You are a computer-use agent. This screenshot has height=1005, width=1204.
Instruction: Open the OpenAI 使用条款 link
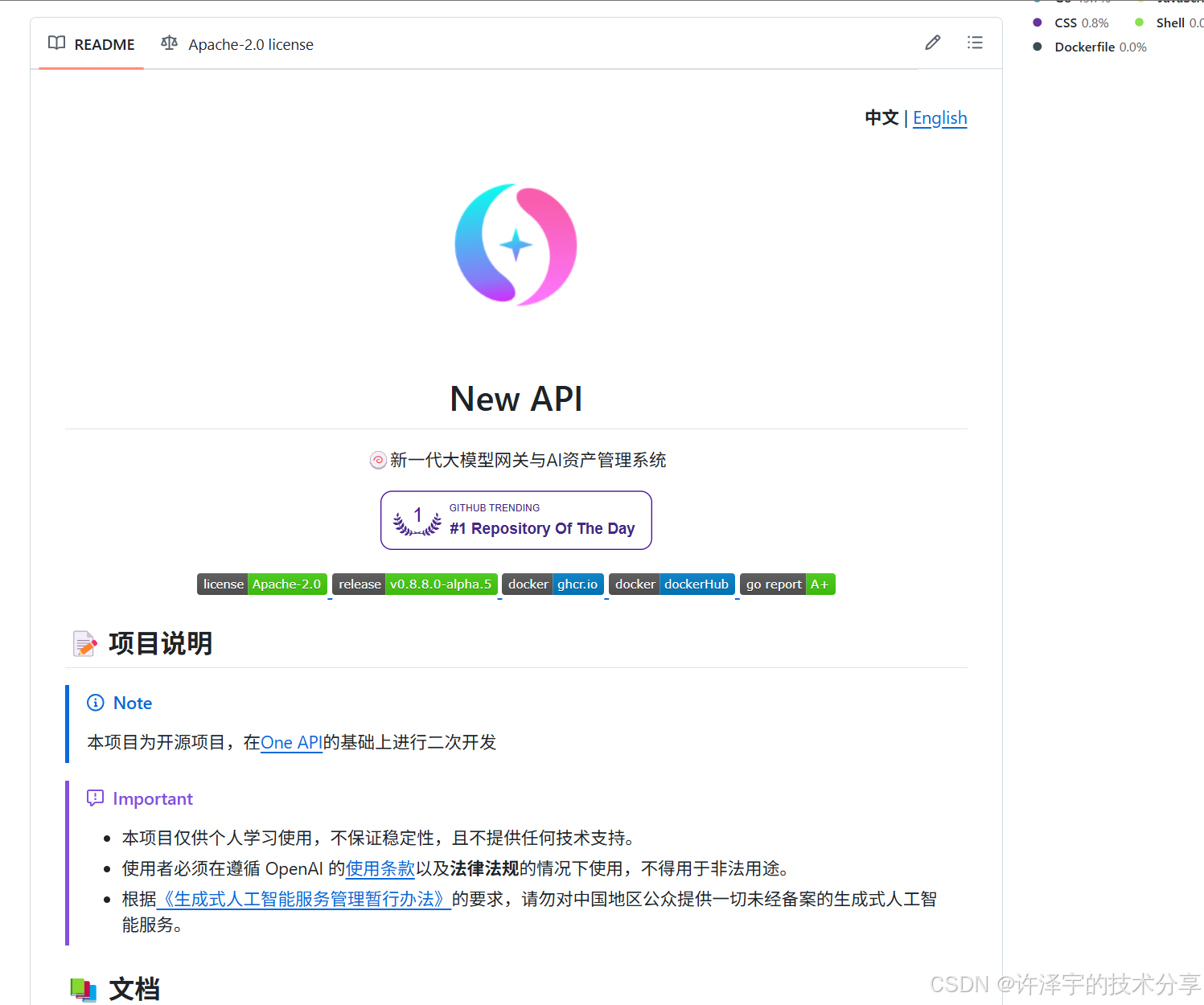click(x=380, y=868)
